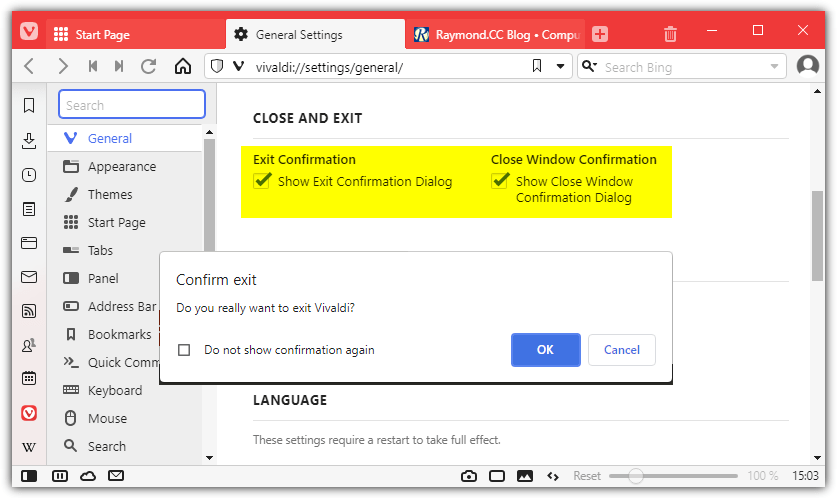
Task: Cancel the exit confirmation dialog
Action: (622, 350)
